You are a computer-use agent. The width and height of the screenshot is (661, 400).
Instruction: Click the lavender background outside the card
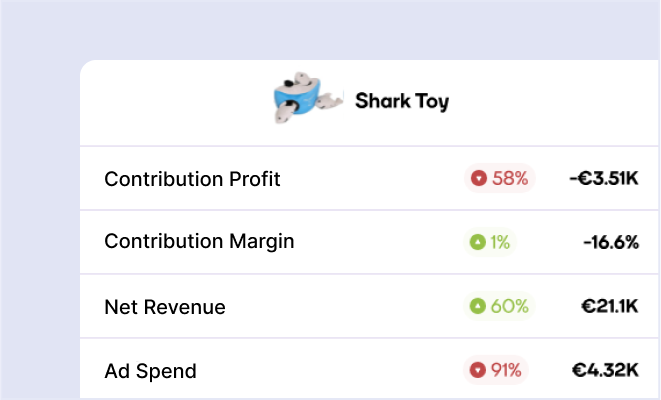click(x=40, y=200)
